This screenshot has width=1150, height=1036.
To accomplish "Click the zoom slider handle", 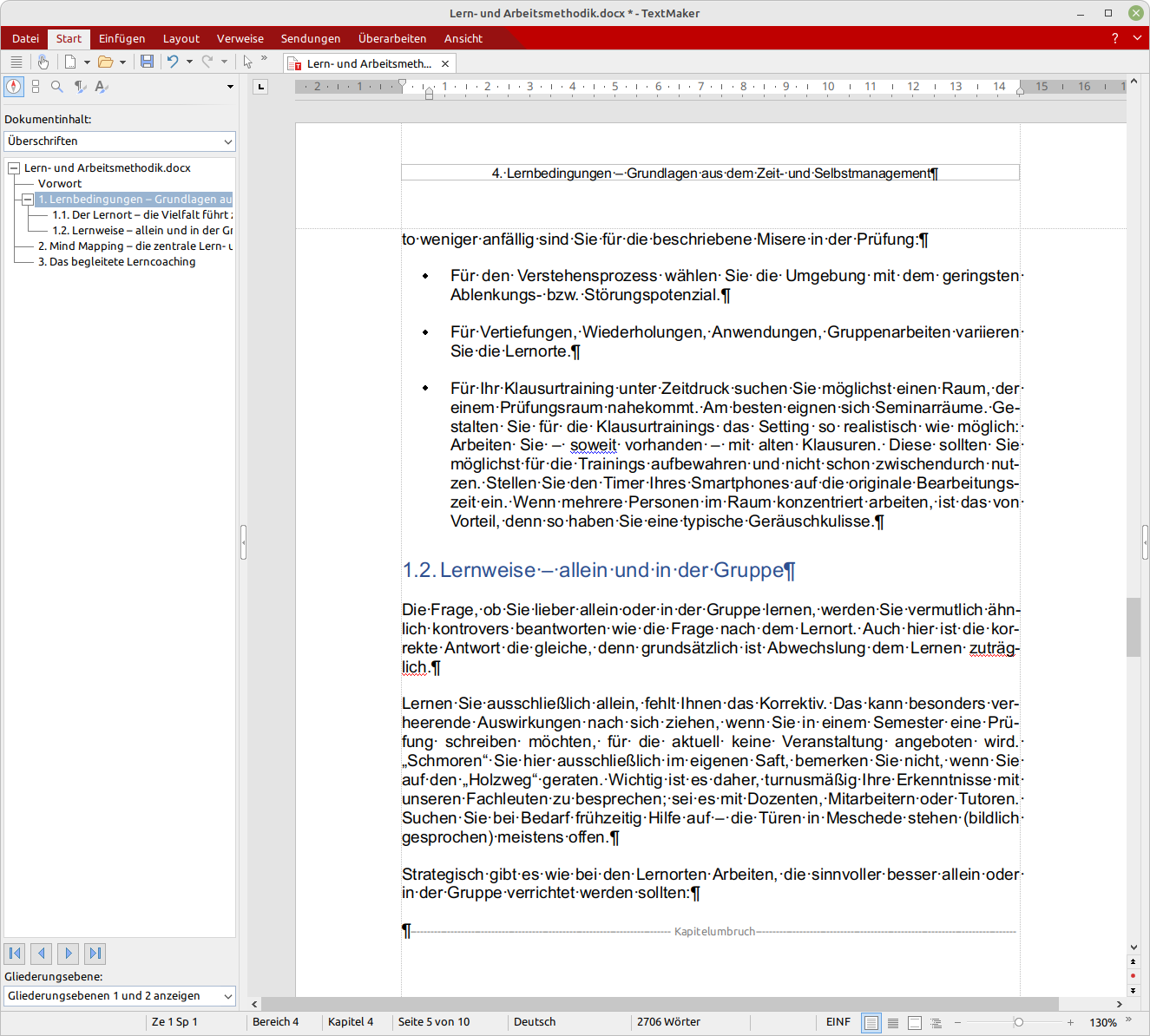I will pyautogui.click(x=1019, y=1022).
